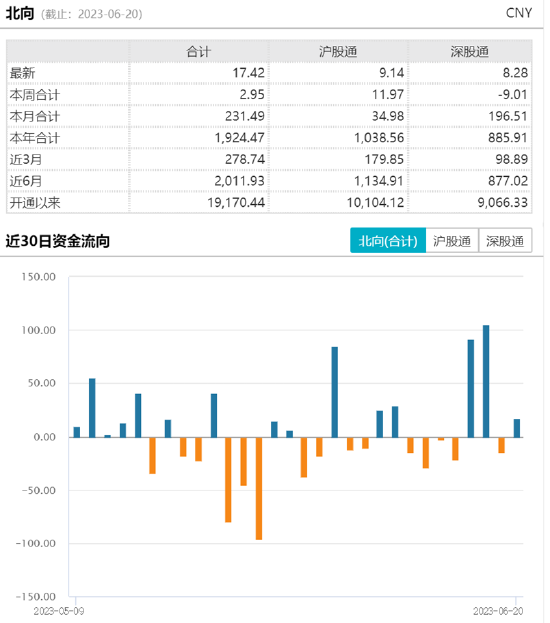The width and height of the screenshot is (550, 623).
Task: Click the tallest blue bar above 100
Action: tap(486, 381)
